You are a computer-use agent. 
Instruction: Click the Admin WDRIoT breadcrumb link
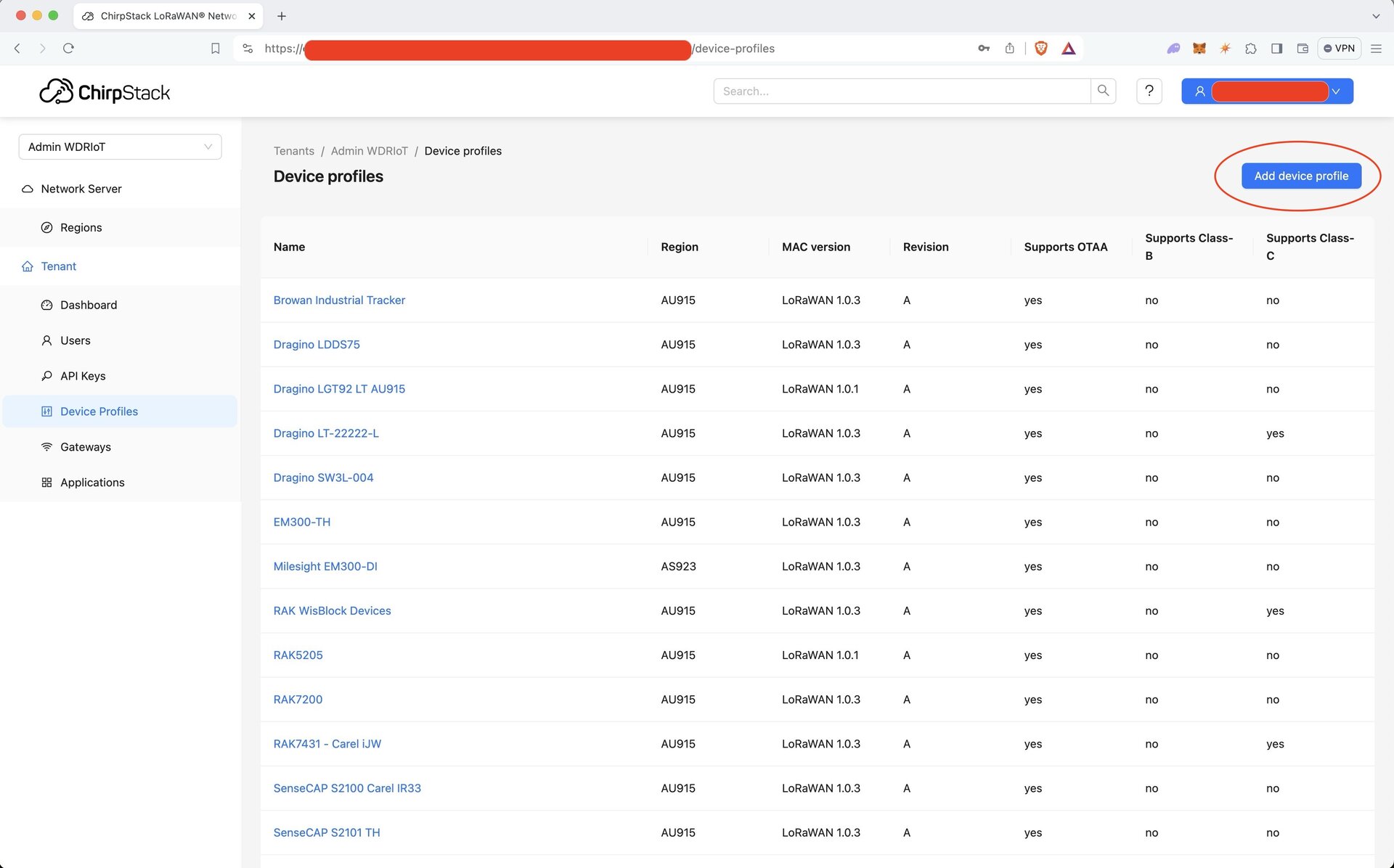[x=370, y=151]
